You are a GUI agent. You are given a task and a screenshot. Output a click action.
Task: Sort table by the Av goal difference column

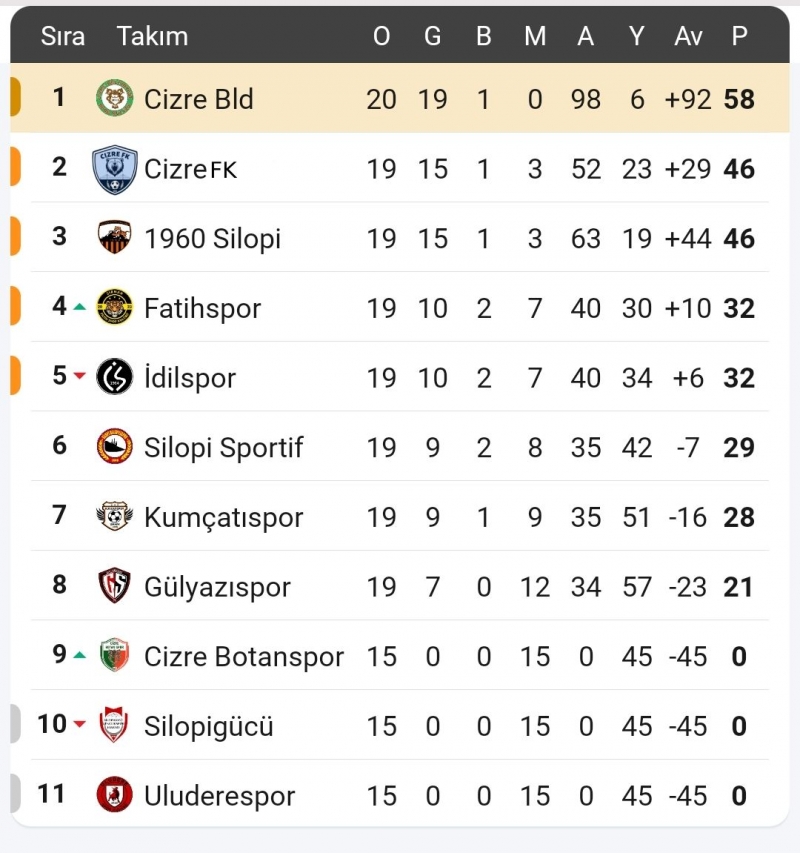687,36
